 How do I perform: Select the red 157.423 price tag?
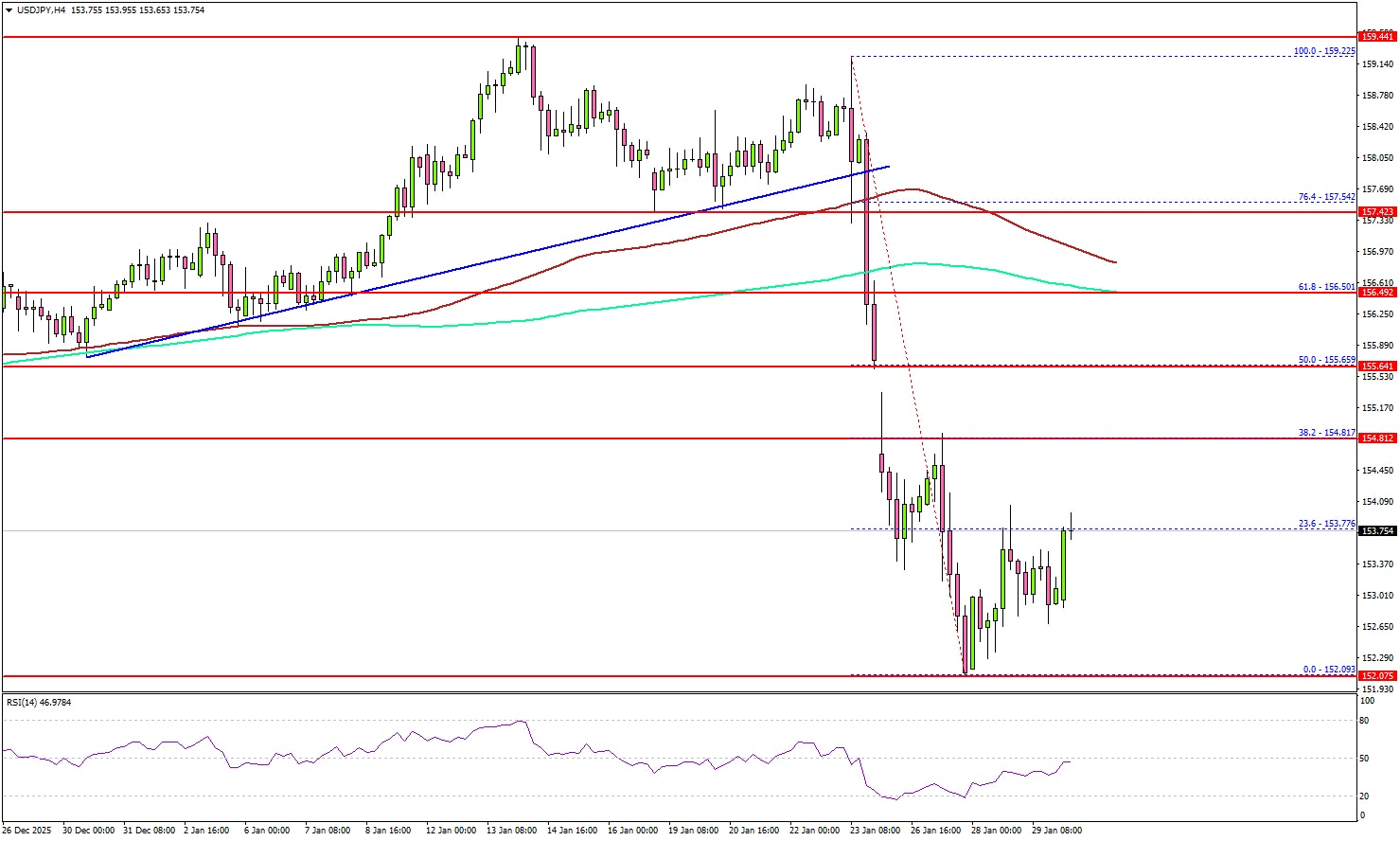click(1377, 212)
